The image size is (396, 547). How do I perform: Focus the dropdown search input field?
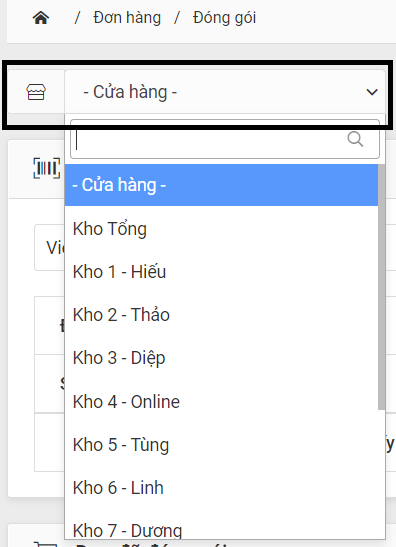[x=225, y=139]
